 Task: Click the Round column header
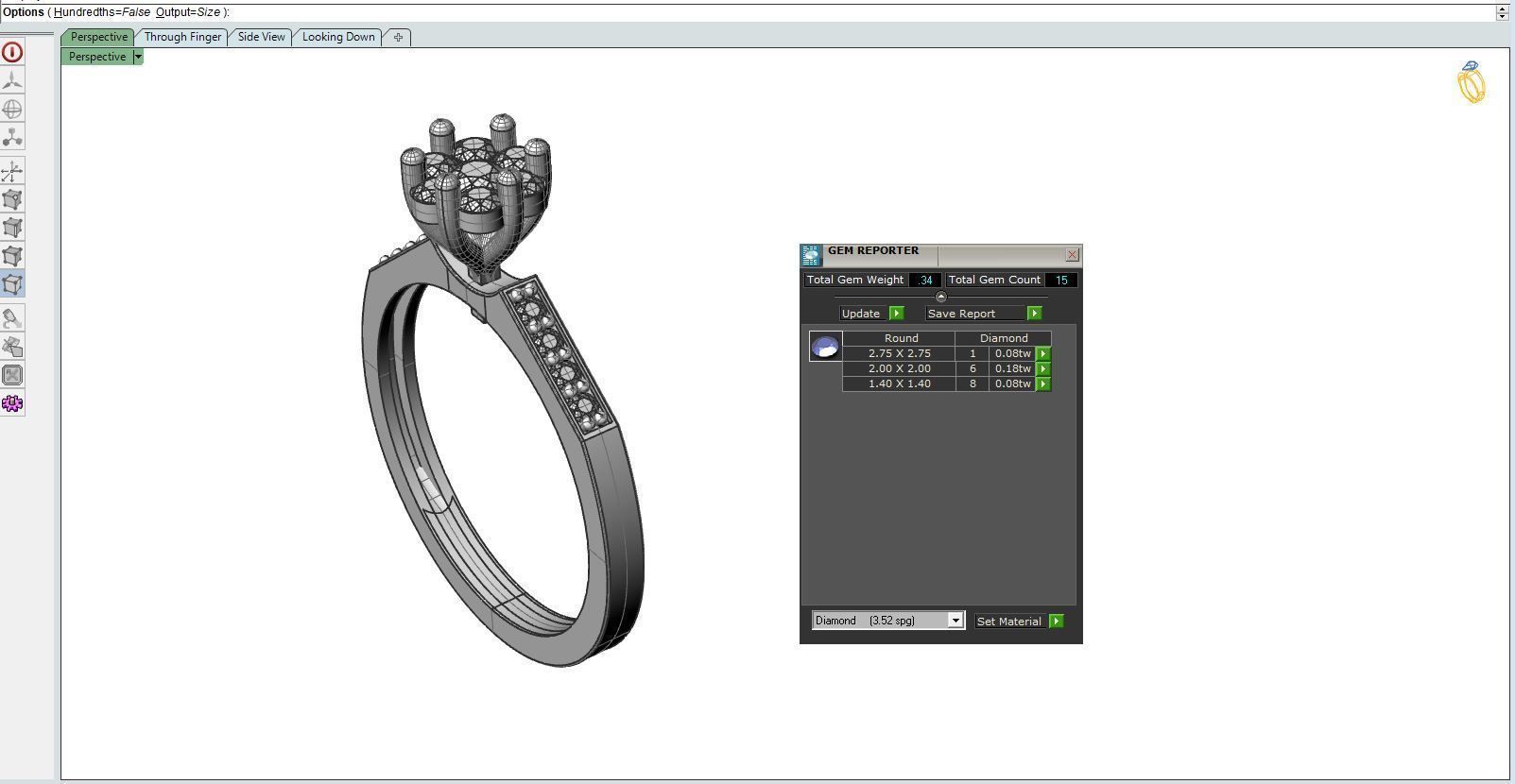pyautogui.click(x=901, y=338)
